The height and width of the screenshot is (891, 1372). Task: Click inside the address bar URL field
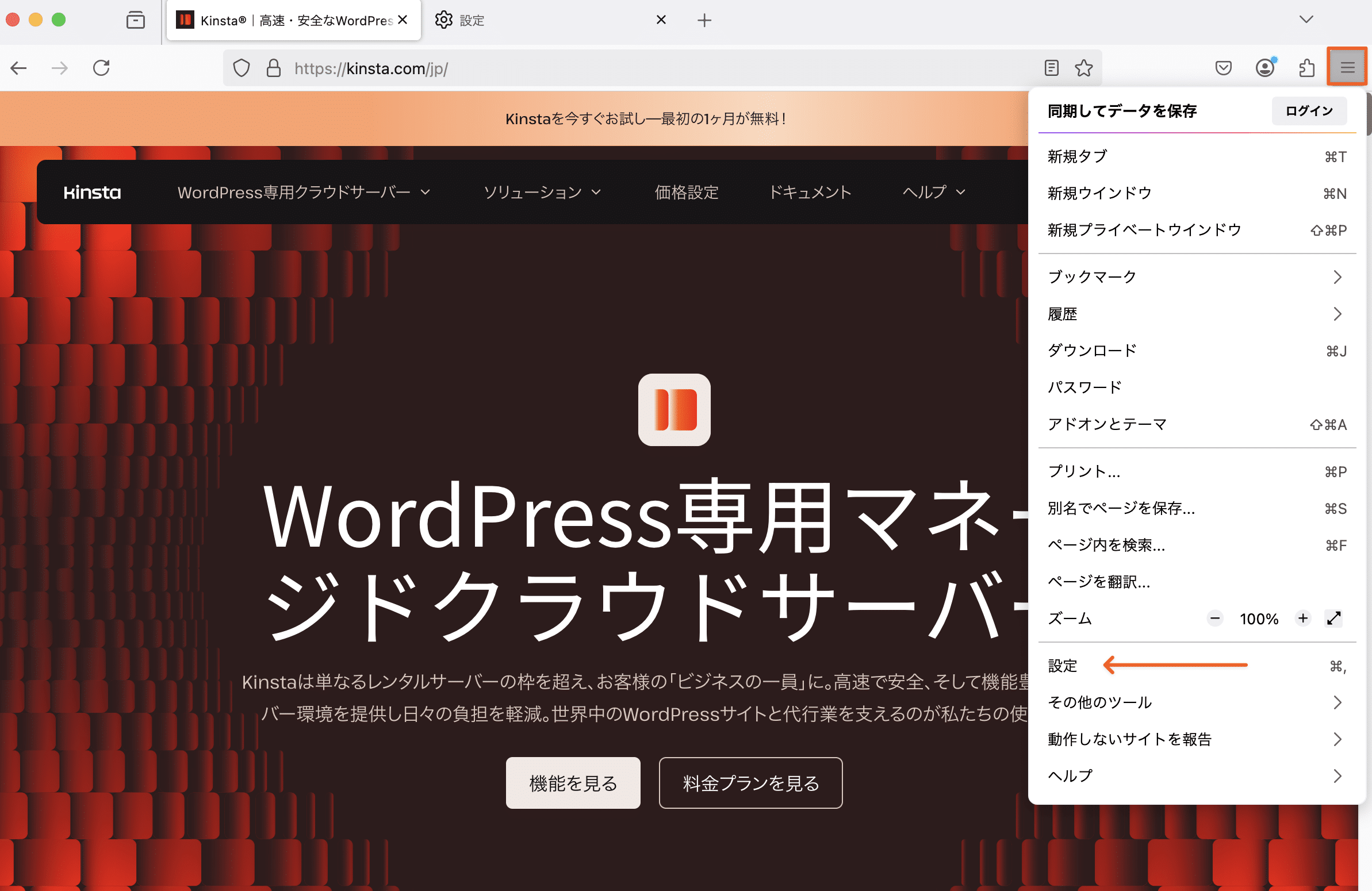pos(404,68)
